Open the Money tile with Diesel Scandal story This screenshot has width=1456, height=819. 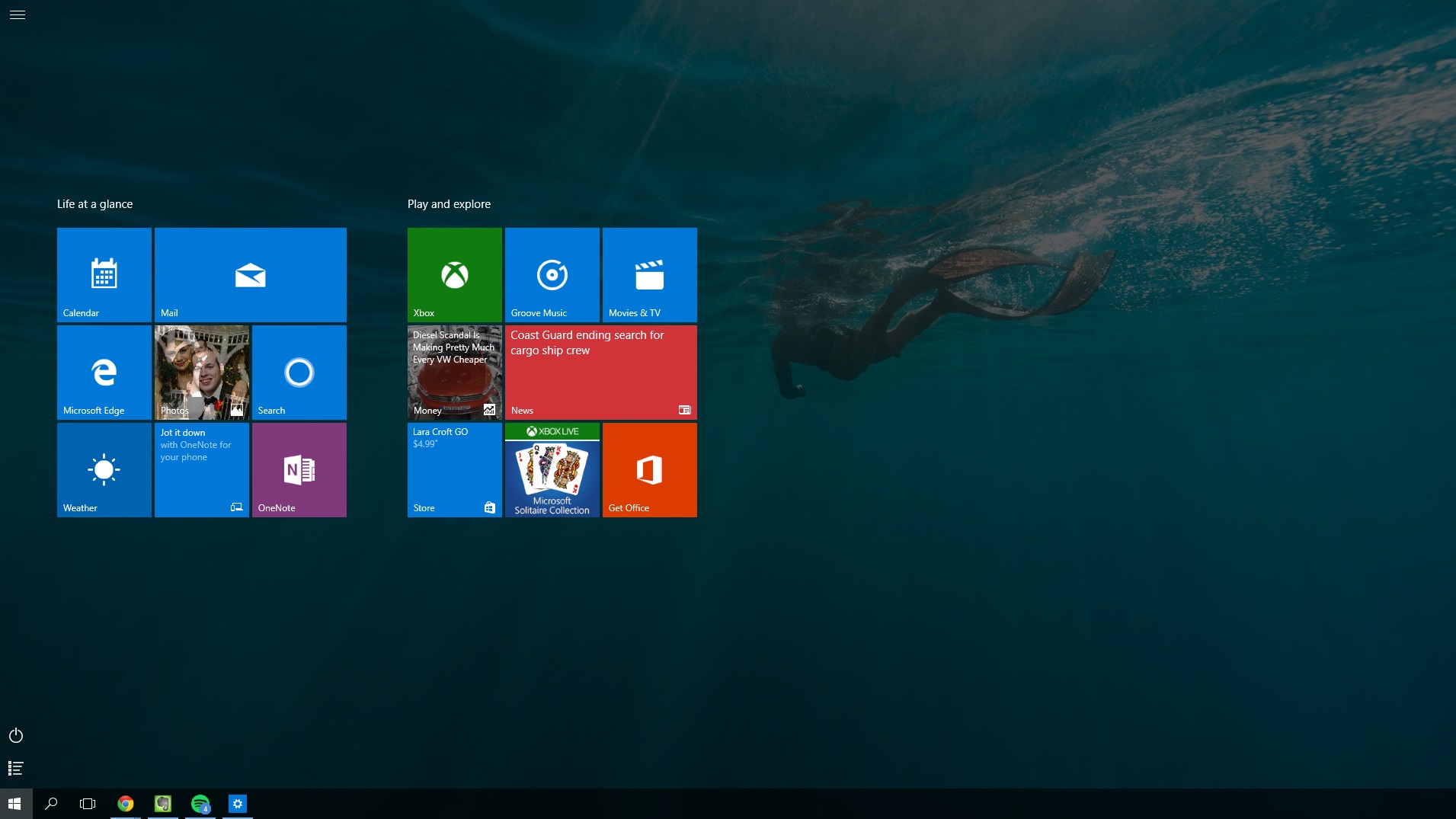coord(455,373)
